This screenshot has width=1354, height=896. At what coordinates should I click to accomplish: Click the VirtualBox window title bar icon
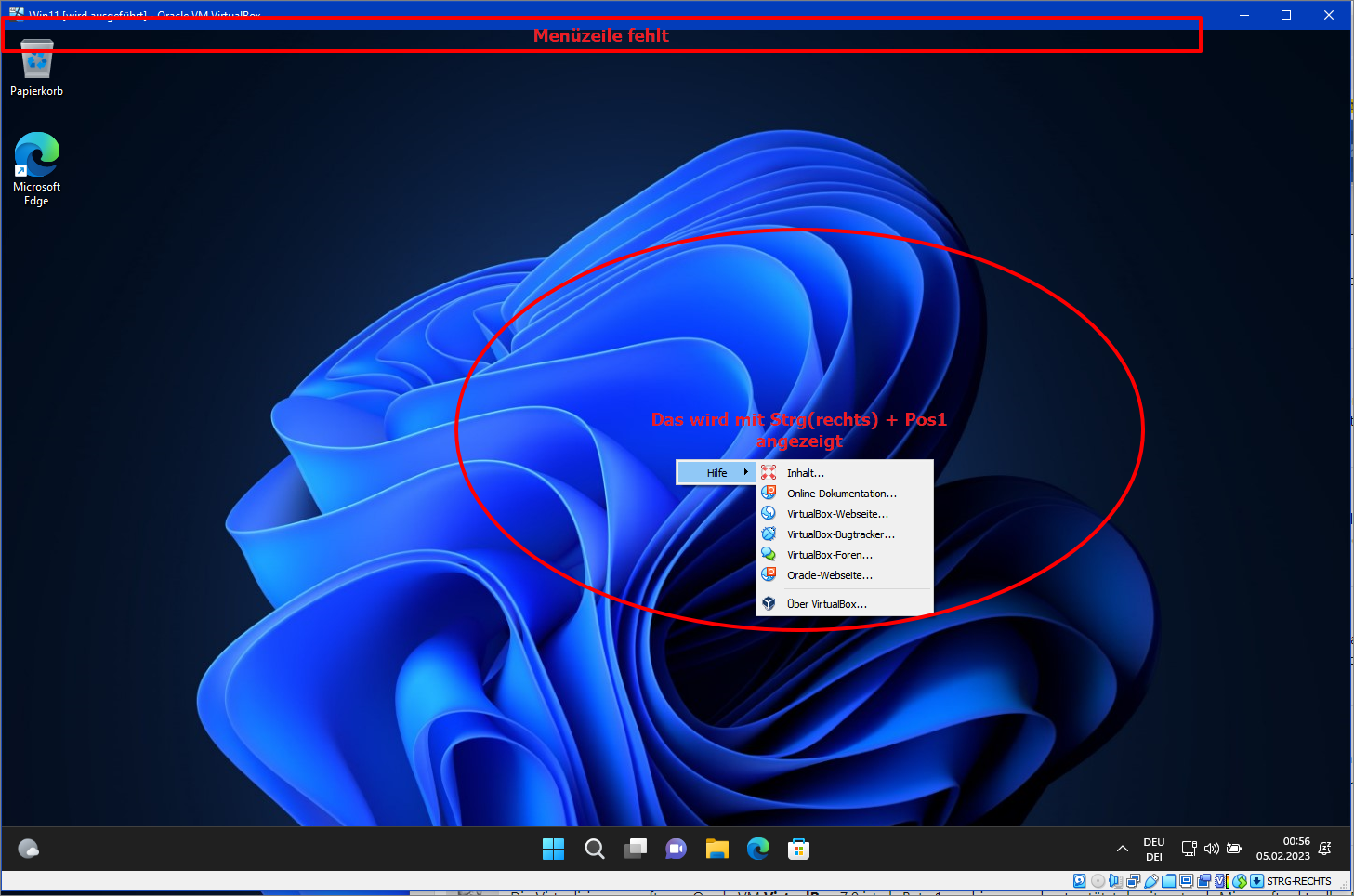[x=16, y=14]
